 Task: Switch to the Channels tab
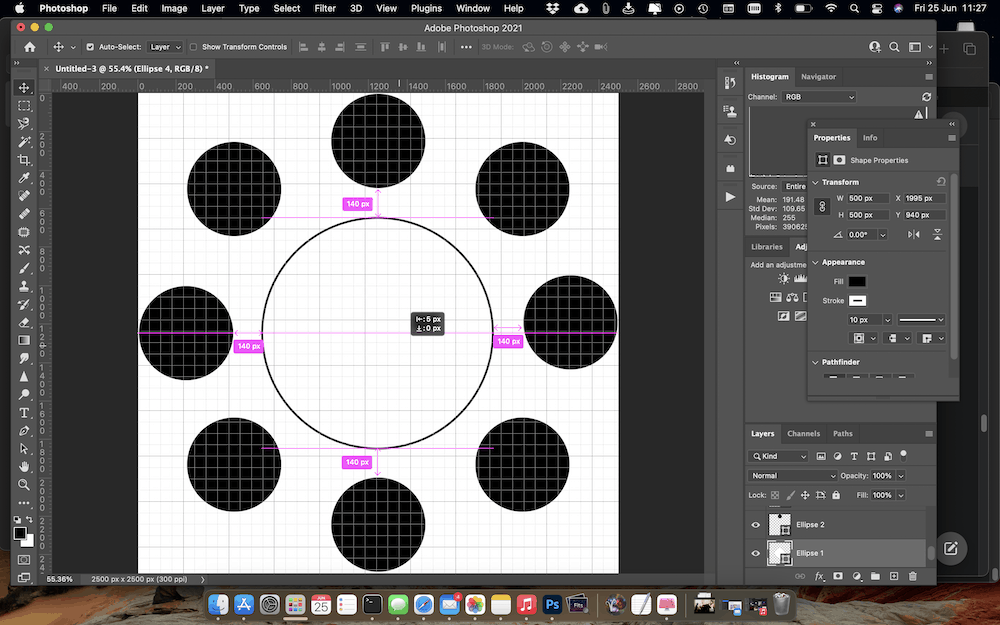tap(804, 434)
